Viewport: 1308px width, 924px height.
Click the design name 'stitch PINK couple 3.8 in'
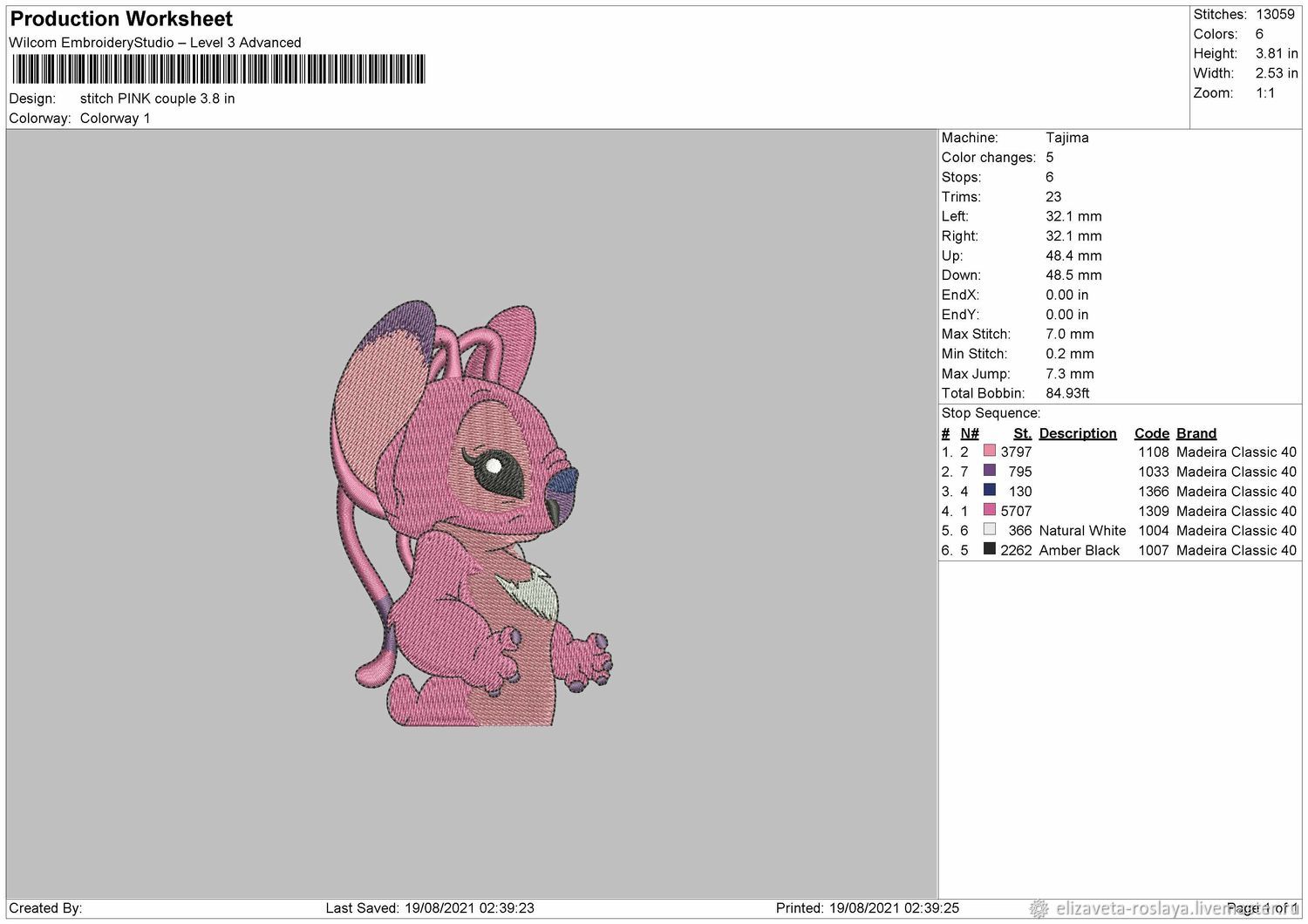tap(157, 99)
